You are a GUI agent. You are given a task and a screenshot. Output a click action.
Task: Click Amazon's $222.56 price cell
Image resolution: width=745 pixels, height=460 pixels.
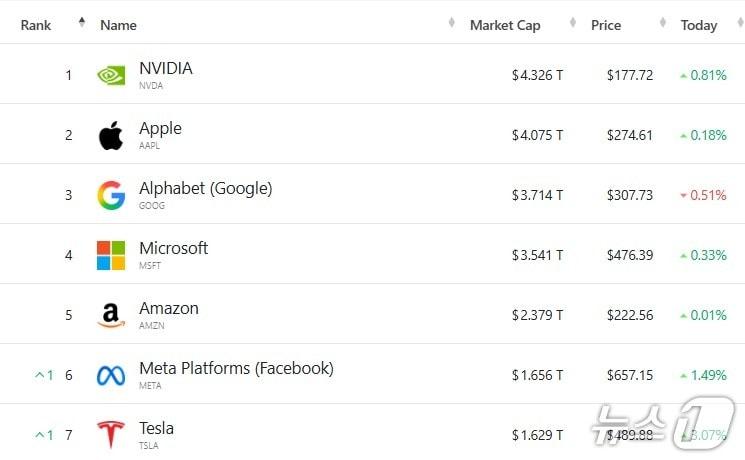pyautogui.click(x=630, y=315)
